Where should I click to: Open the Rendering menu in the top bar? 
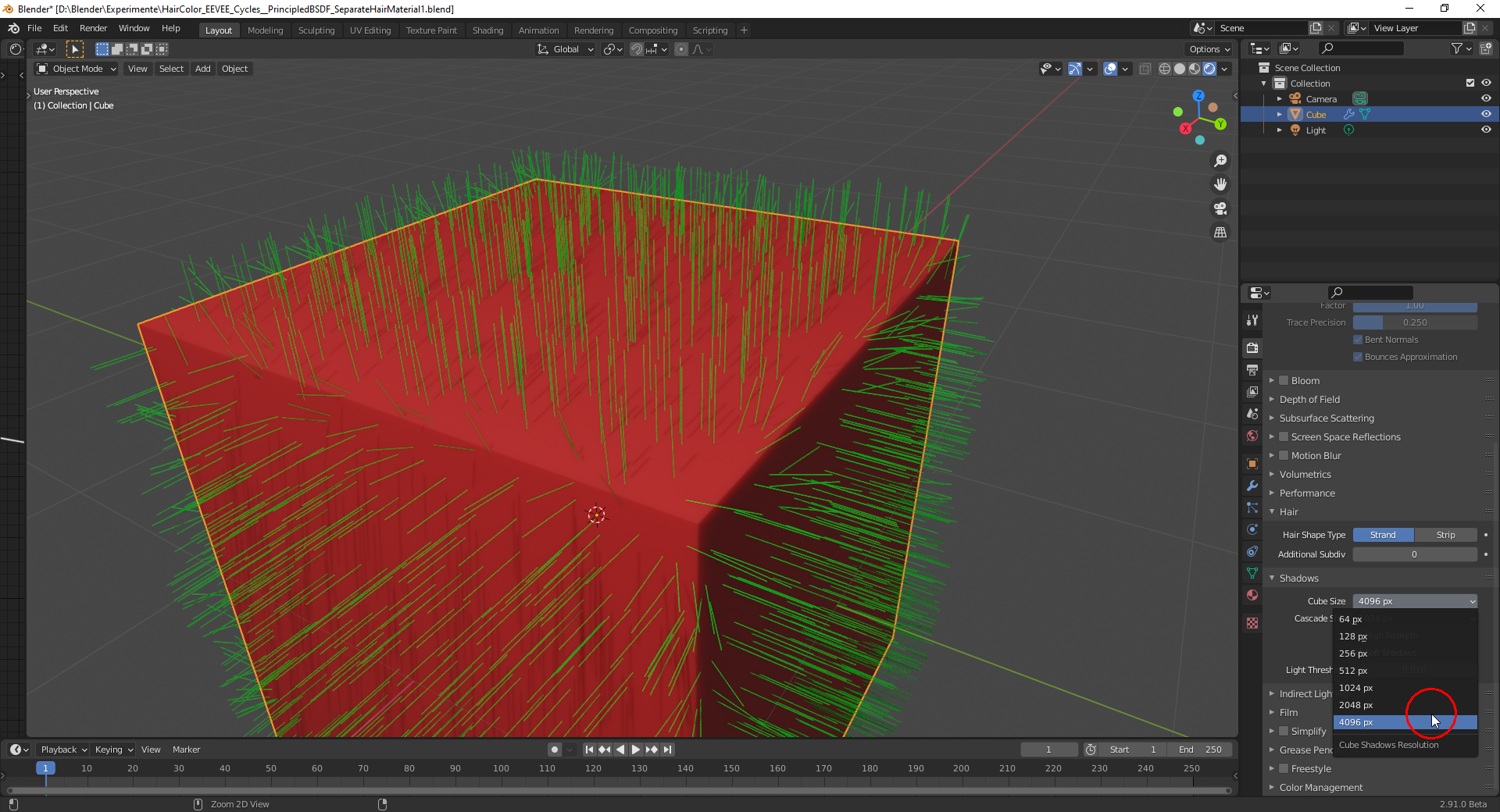(x=594, y=30)
